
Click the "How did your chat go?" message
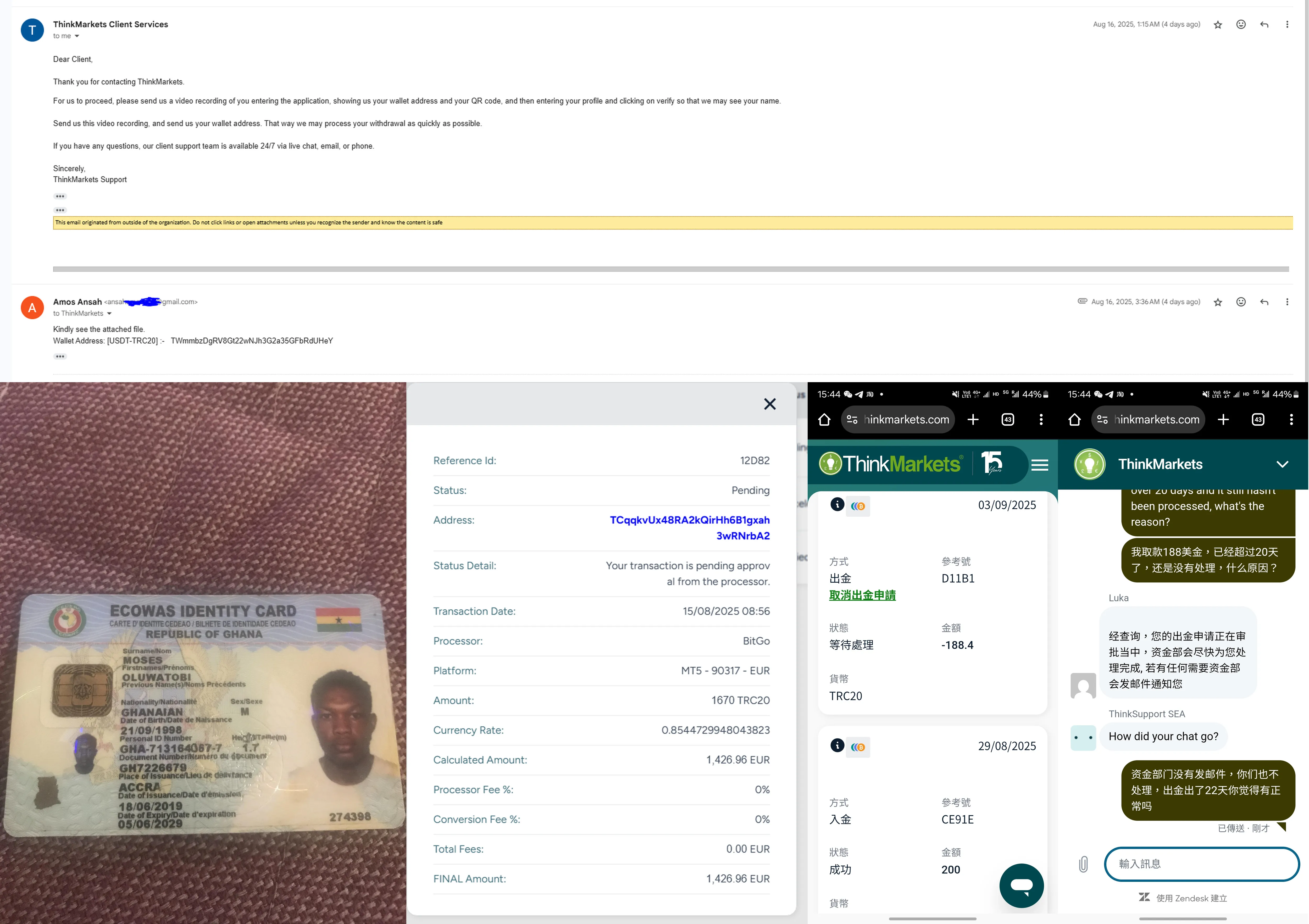[1163, 737]
